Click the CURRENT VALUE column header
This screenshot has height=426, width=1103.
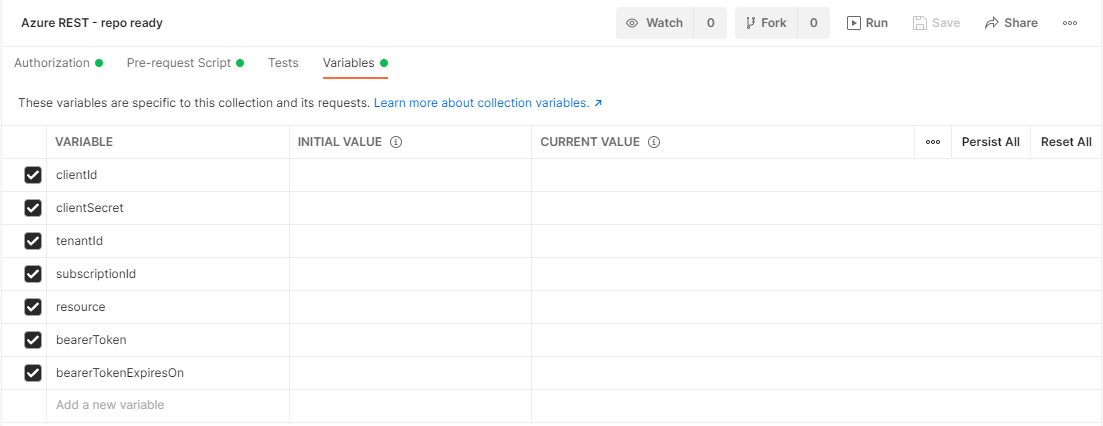(x=590, y=142)
